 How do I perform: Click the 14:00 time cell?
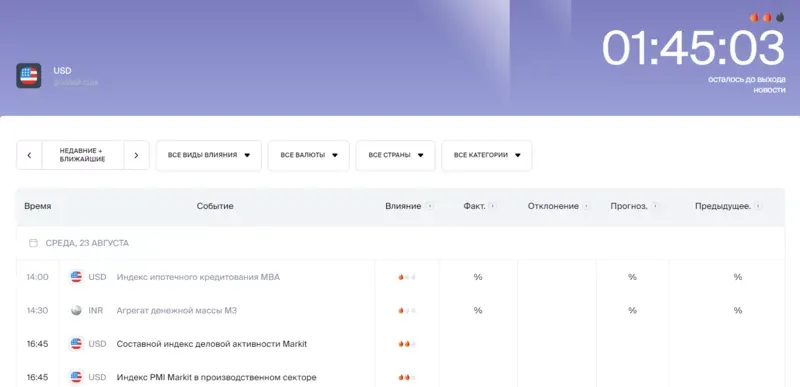pos(38,277)
